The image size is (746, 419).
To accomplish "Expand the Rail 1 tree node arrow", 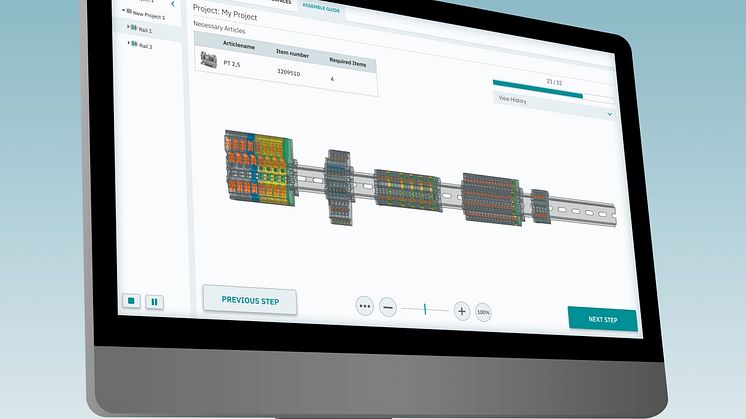I will [x=127, y=29].
